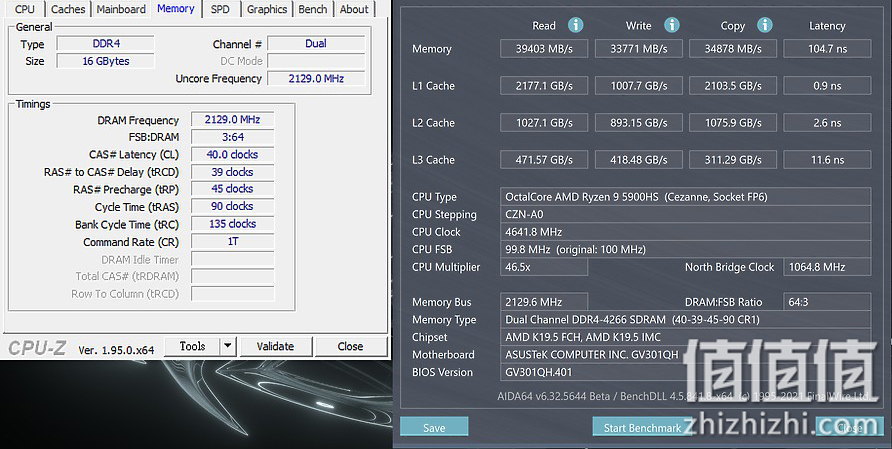The image size is (892, 449).
Task: Click the Memory Read result 39403 MB/s
Action: click(544, 48)
